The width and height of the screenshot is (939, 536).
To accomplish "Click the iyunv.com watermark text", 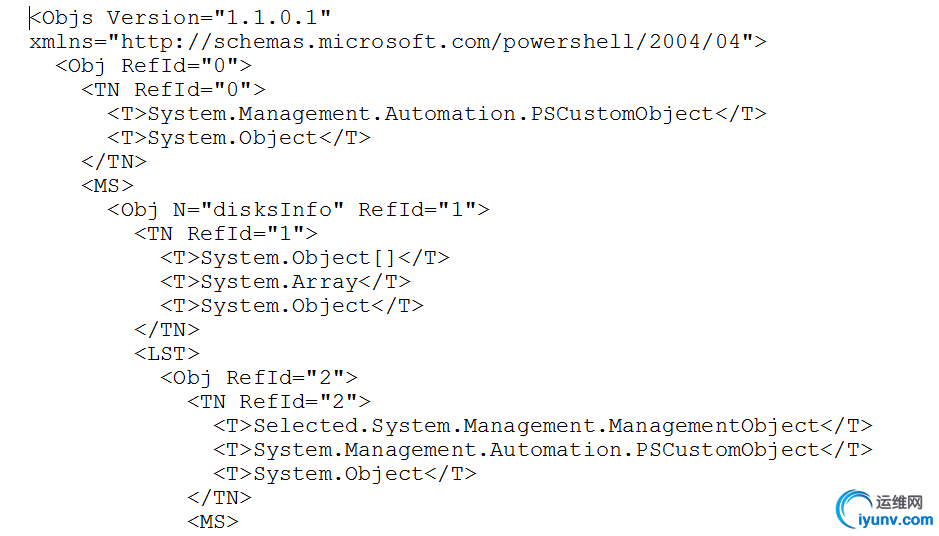I will [x=896, y=520].
